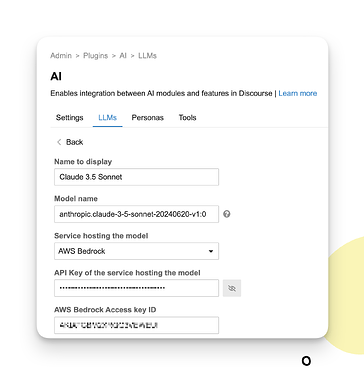
Task: Click AI in the breadcrumb
Action: click(x=123, y=56)
